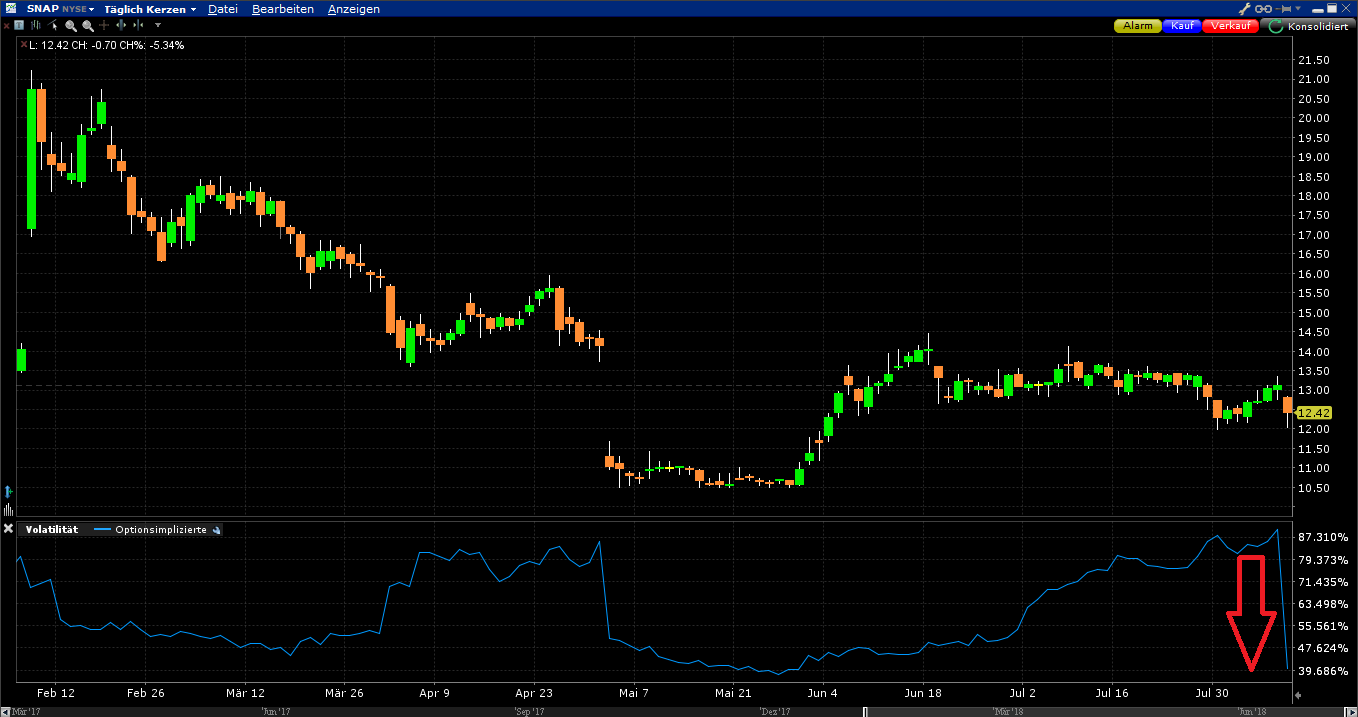This screenshot has width=1358, height=717.
Task: Open the Täglich Kerzen timeframe dropdown
Action: click(x=149, y=9)
